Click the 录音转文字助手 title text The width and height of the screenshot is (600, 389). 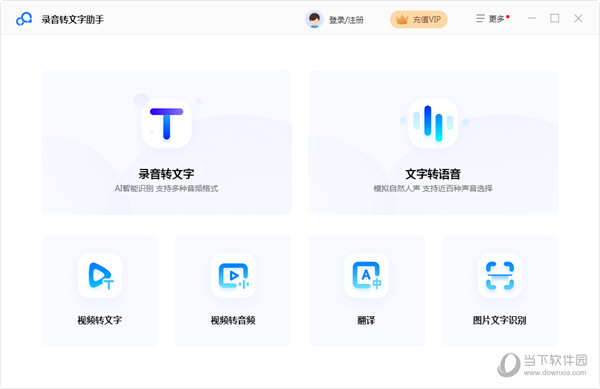73,19
